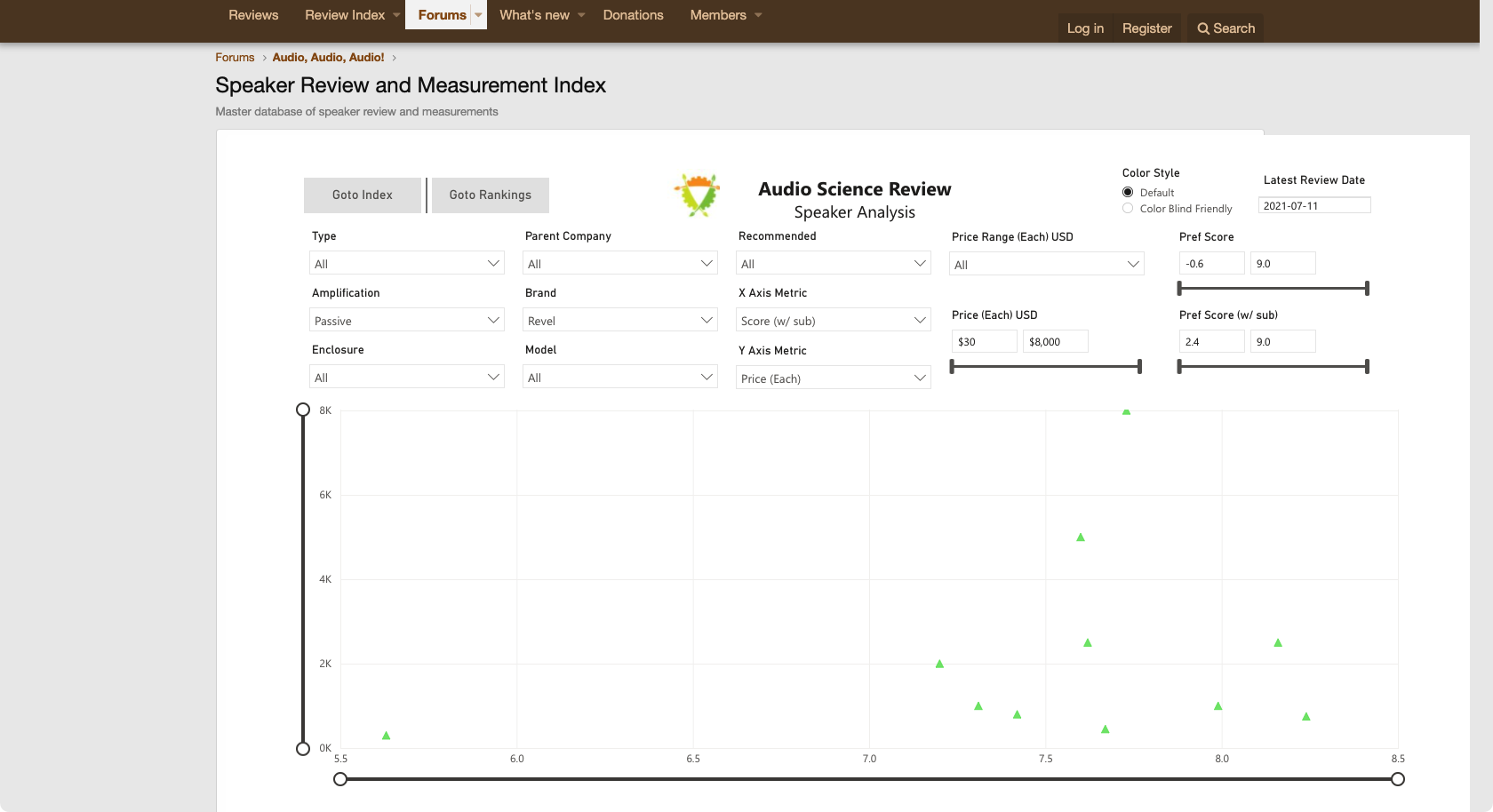
Task: Open Audio, Audio, Audio! breadcrumb link
Action: [328, 57]
